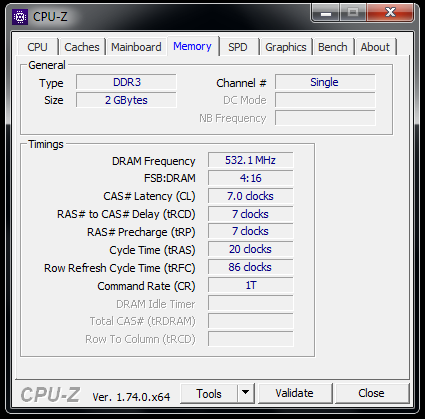
Task: Open the CPU tab
Action: [x=38, y=47]
